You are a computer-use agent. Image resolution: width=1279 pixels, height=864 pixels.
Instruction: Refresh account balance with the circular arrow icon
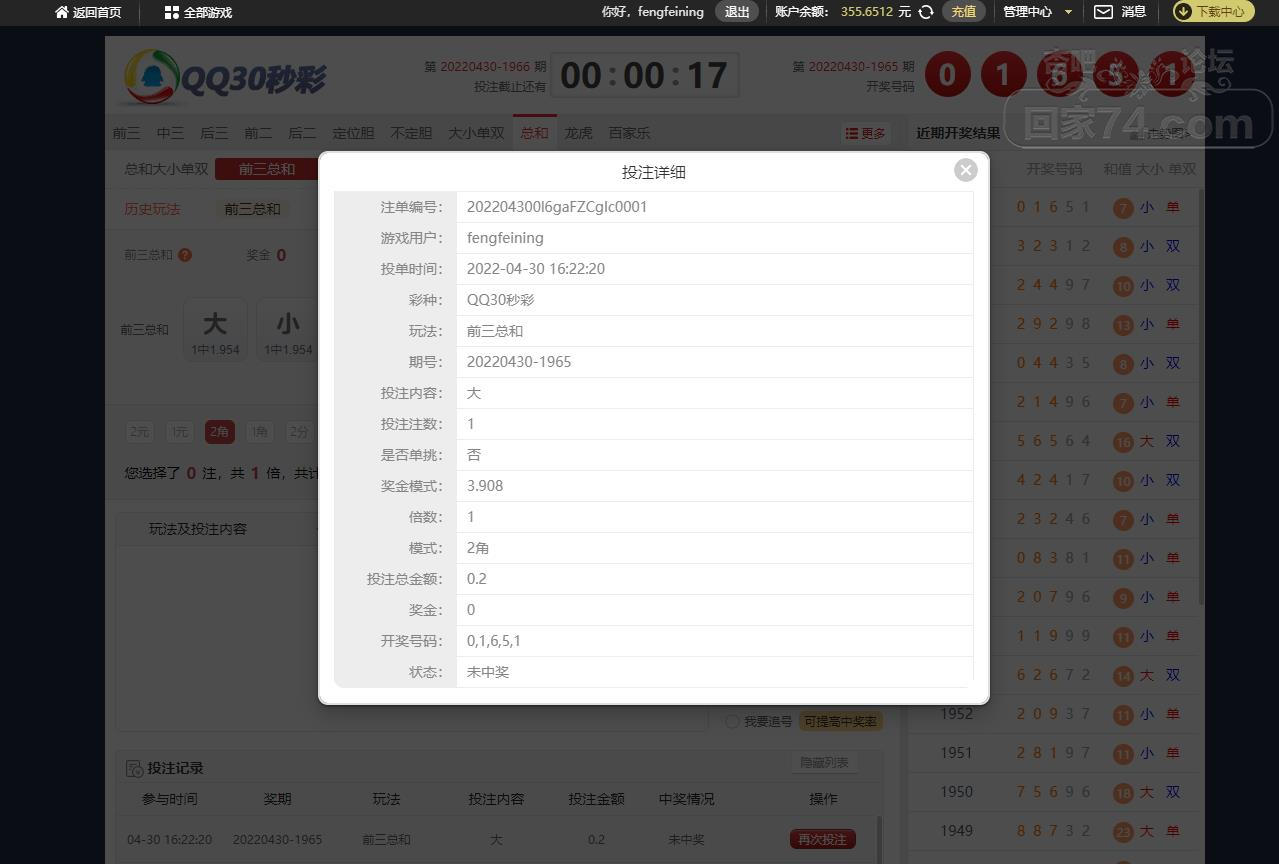point(926,12)
